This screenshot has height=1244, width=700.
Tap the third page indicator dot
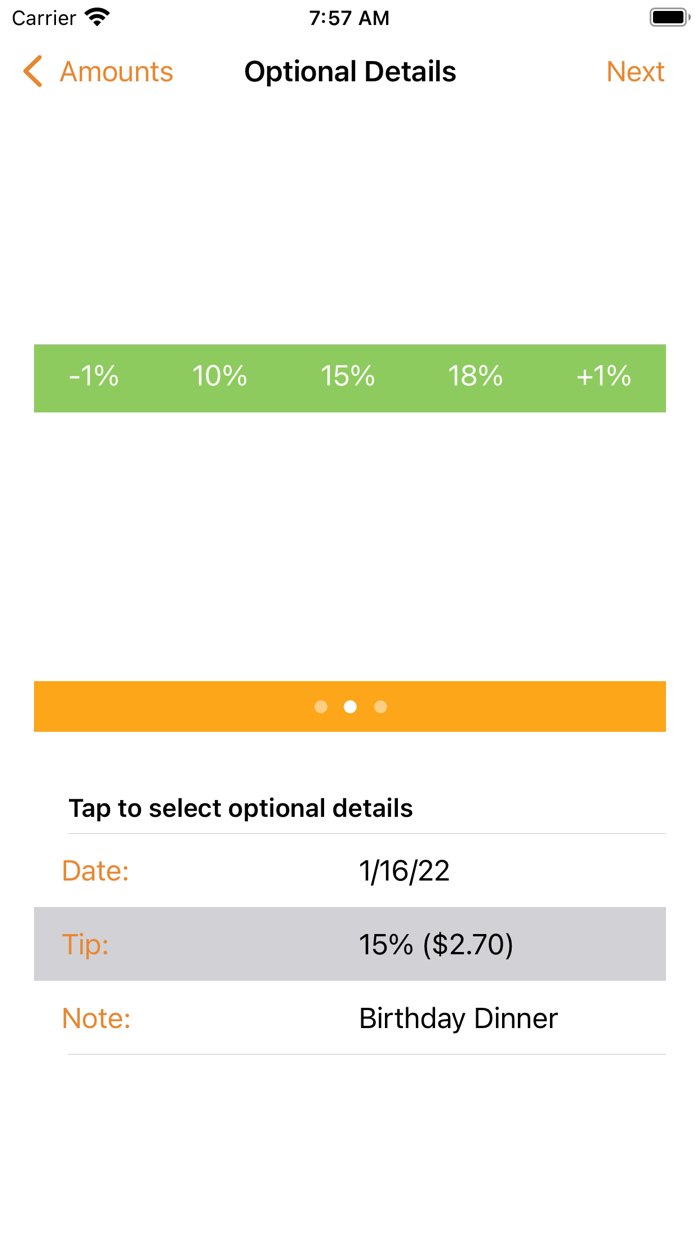click(380, 707)
